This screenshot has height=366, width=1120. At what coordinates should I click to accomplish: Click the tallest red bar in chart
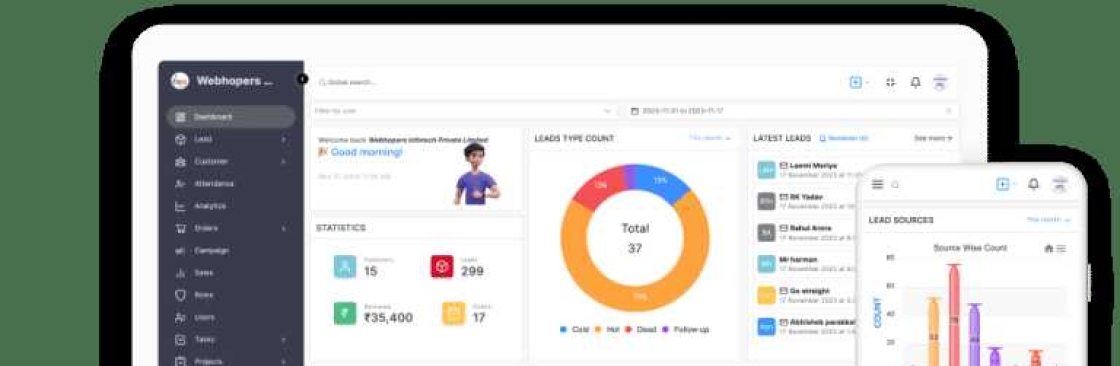pyautogui.click(x=954, y=315)
